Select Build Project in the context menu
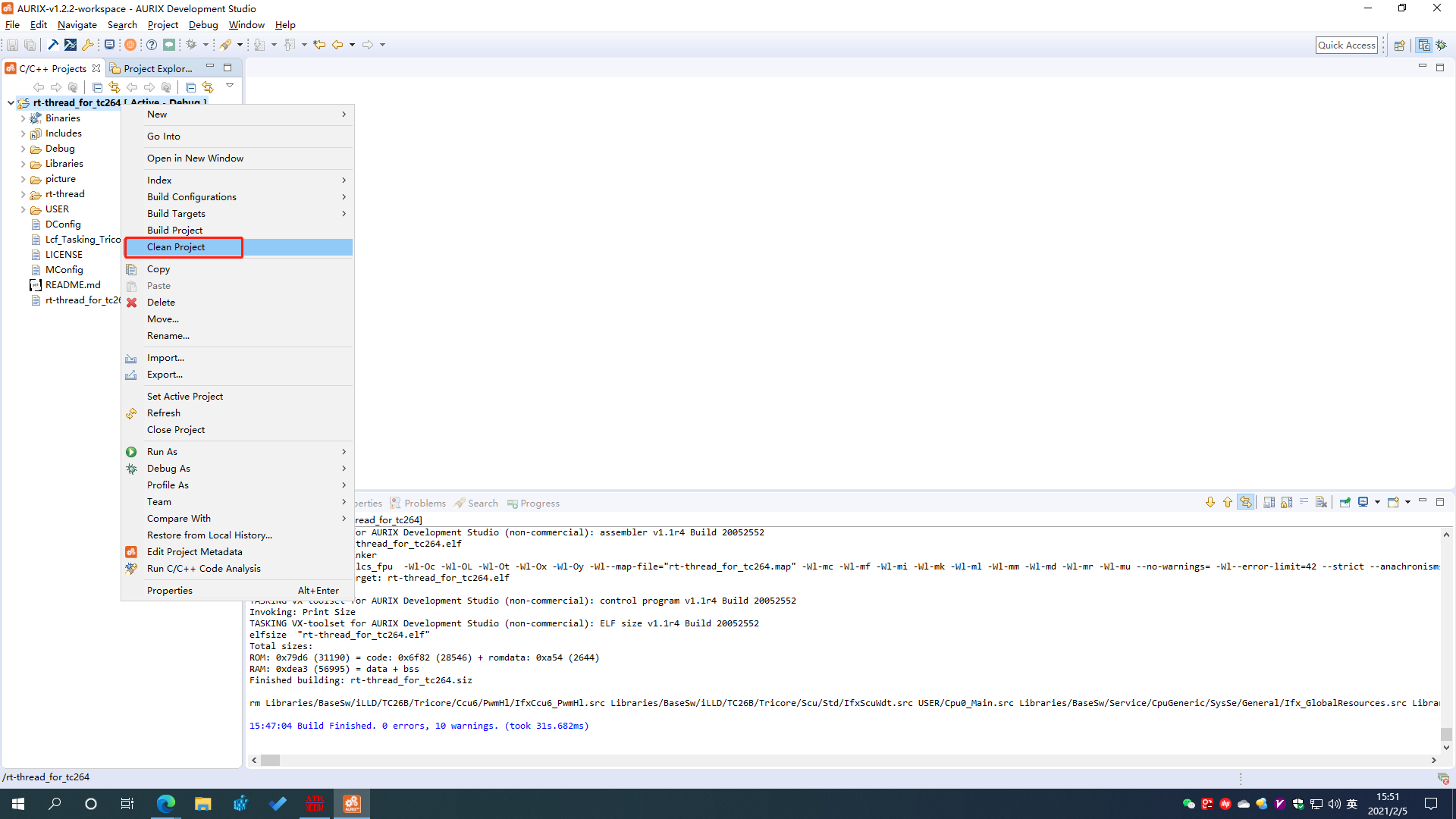The image size is (1456, 819). 238,231
